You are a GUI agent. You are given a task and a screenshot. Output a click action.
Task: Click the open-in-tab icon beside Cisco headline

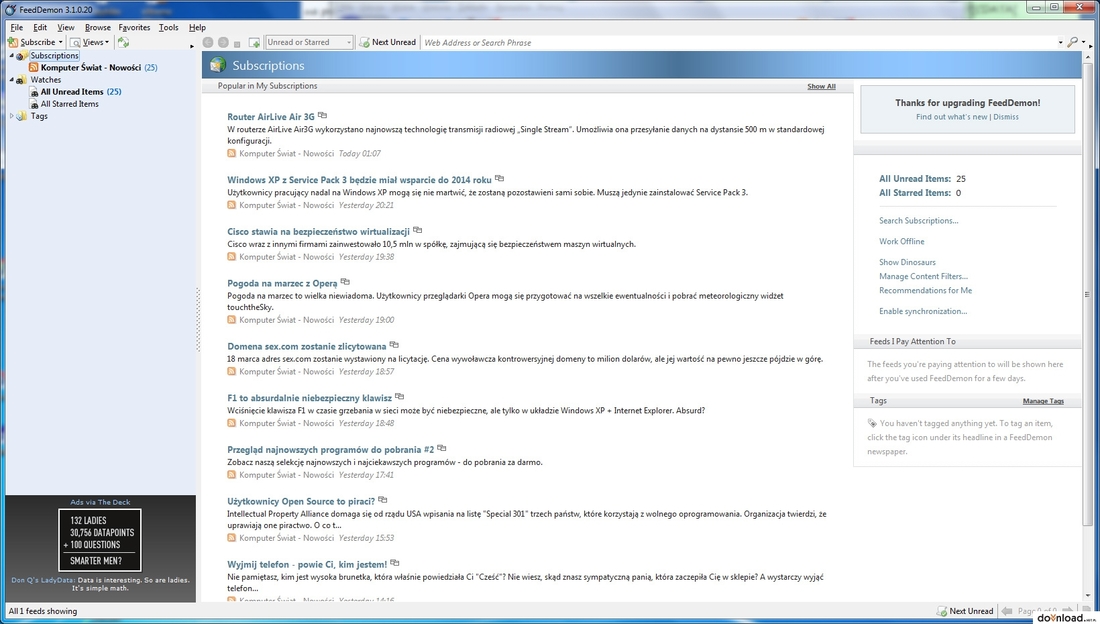click(417, 230)
